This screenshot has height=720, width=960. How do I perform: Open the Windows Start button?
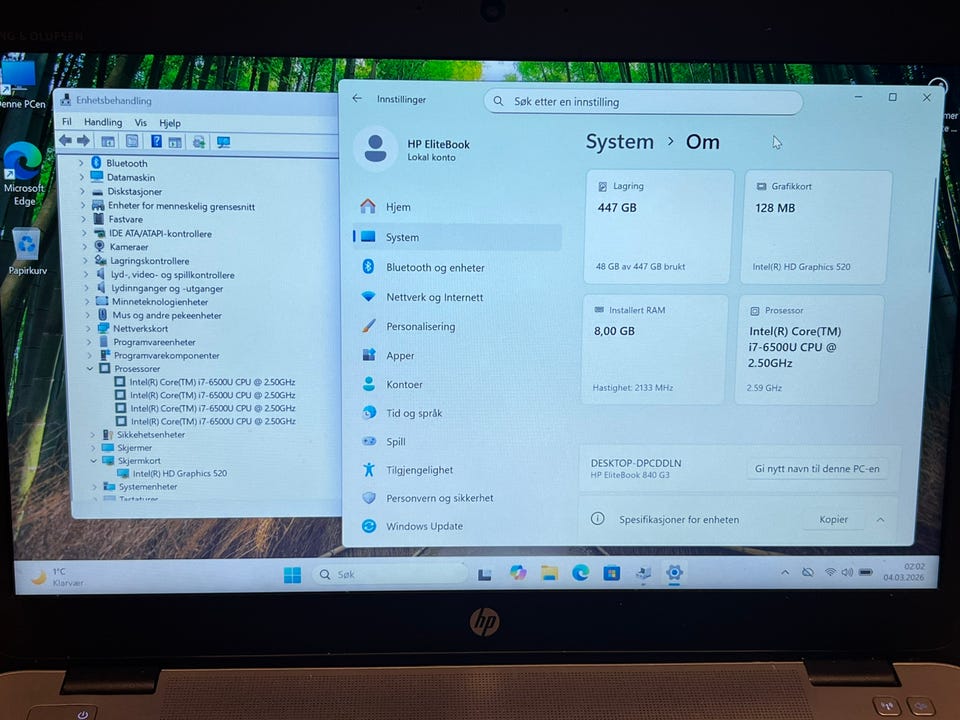point(292,574)
